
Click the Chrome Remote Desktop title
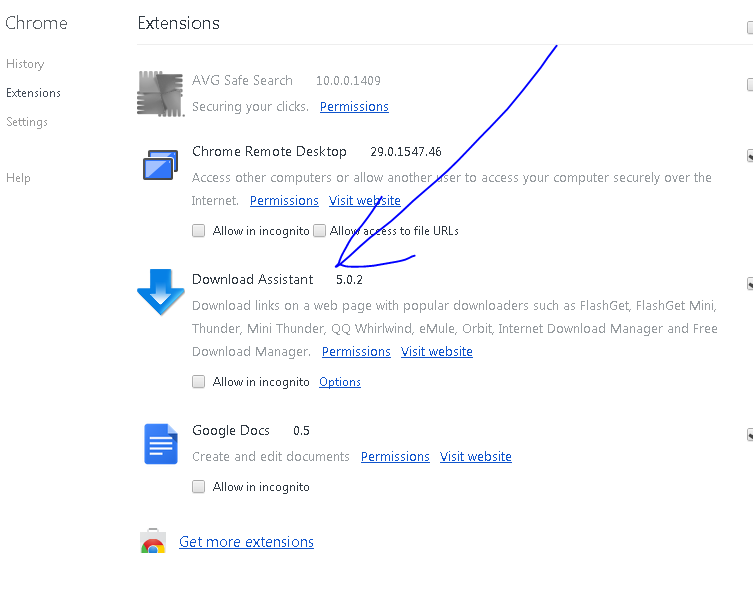[x=269, y=151]
